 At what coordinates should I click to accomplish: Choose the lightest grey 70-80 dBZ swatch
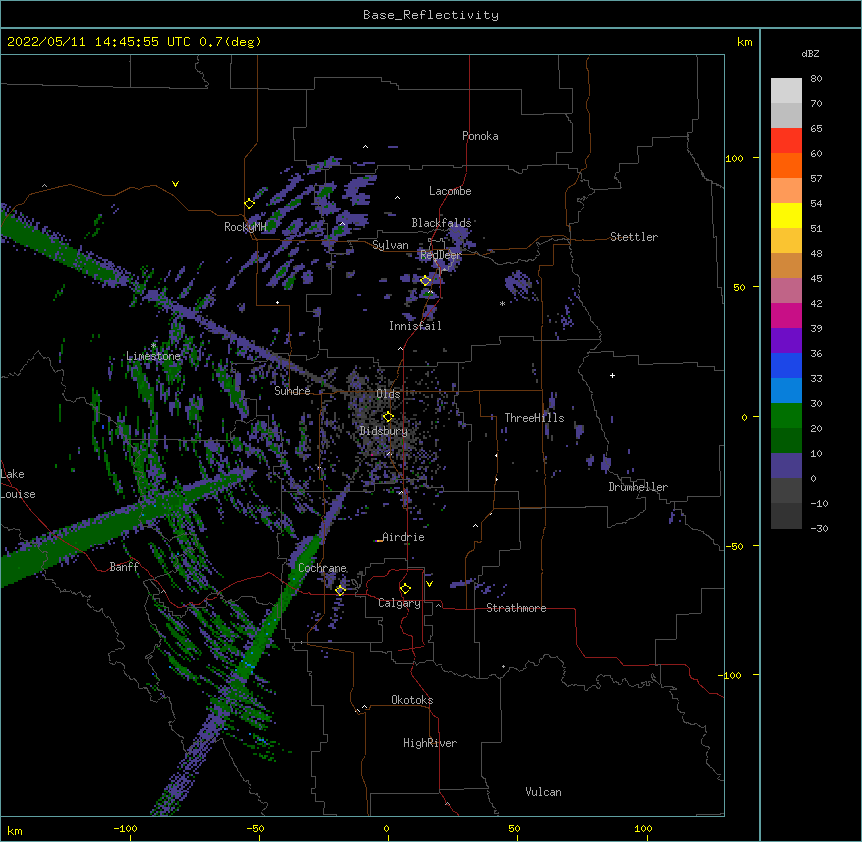pos(786,91)
